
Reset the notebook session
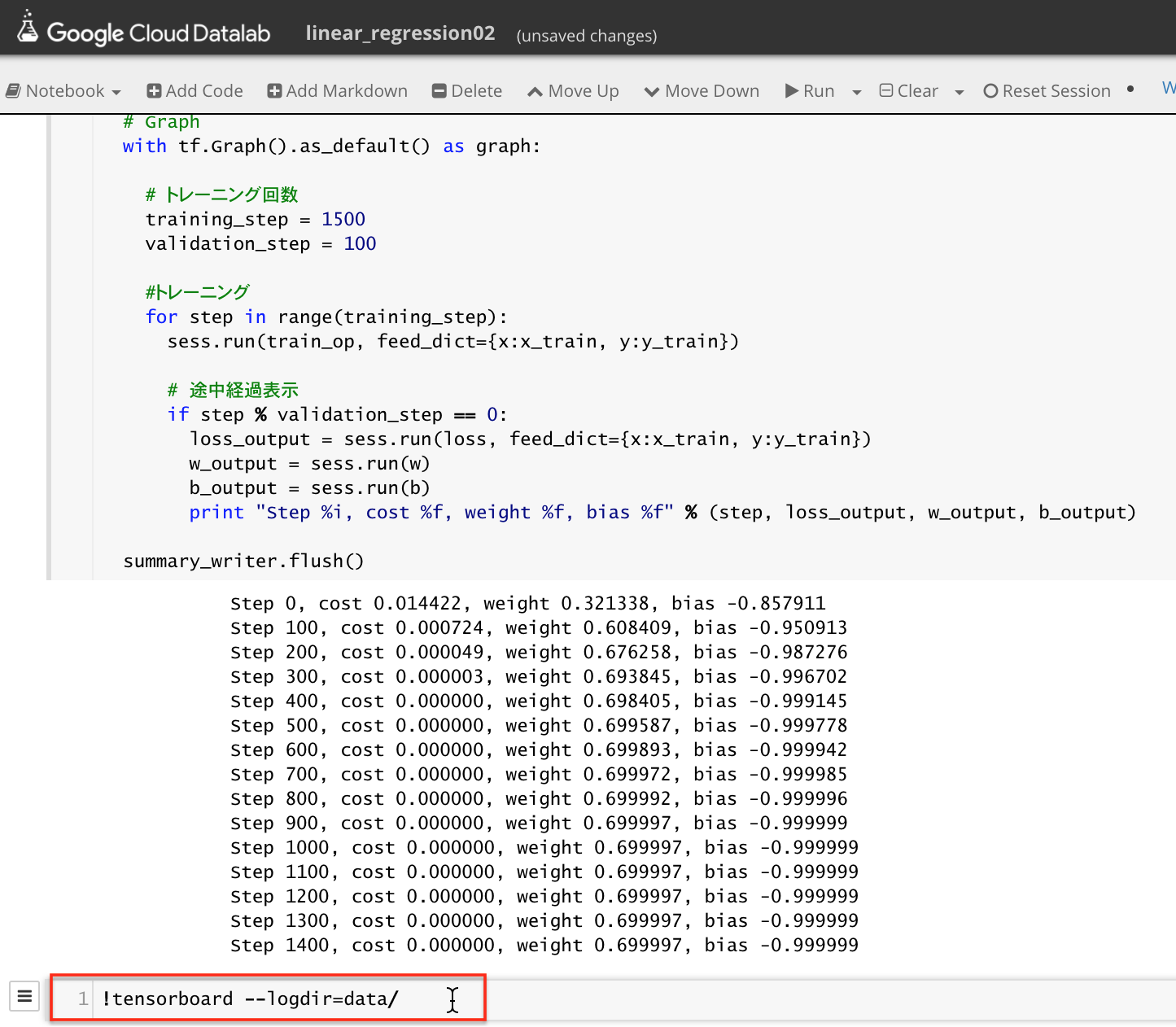[1047, 91]
